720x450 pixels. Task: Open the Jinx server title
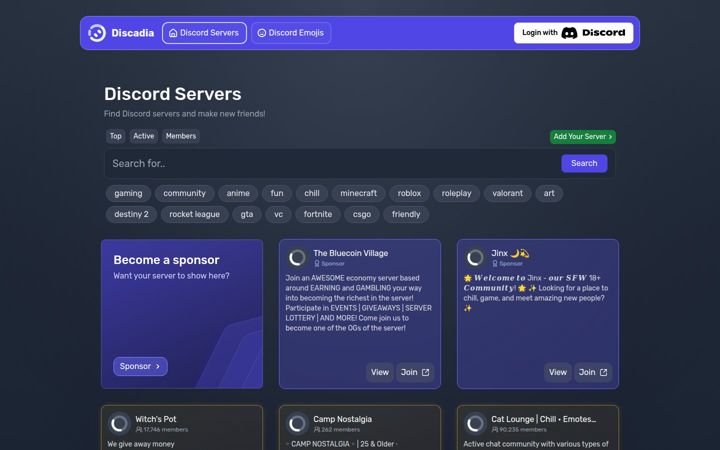tap(510, 253)
